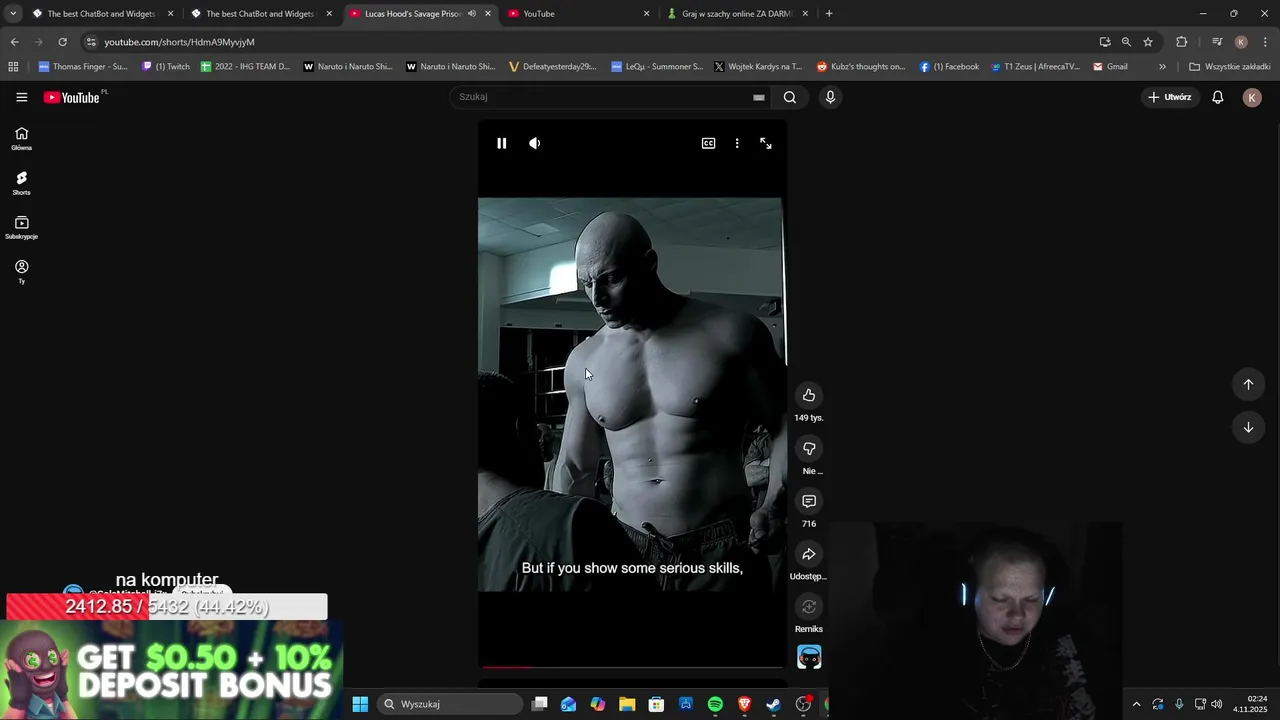Screen dimensions: 1280x720
Task: Open the Defeatyesterday29 bookmark
Action: tap(553, 67)
